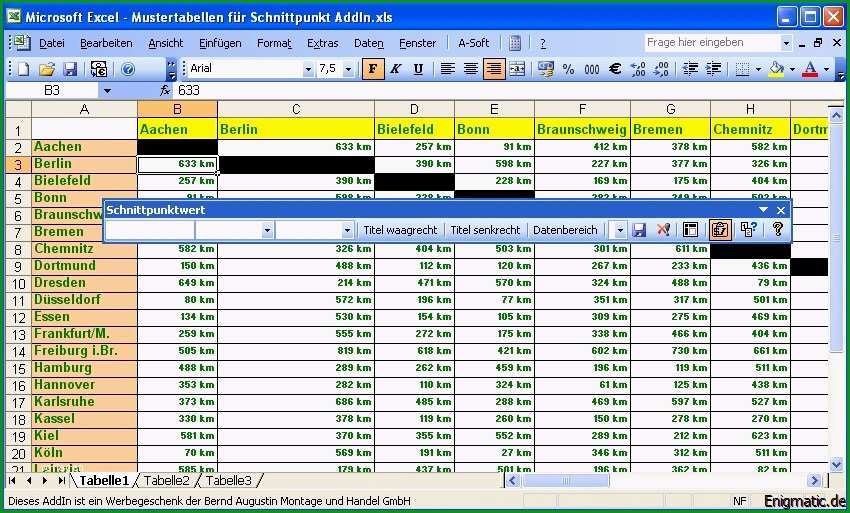Image resolution: width=850 pixels, height=513 pixels.
Task: Click the calculator icon in menu bar
Action: click(x=514, y=43)
